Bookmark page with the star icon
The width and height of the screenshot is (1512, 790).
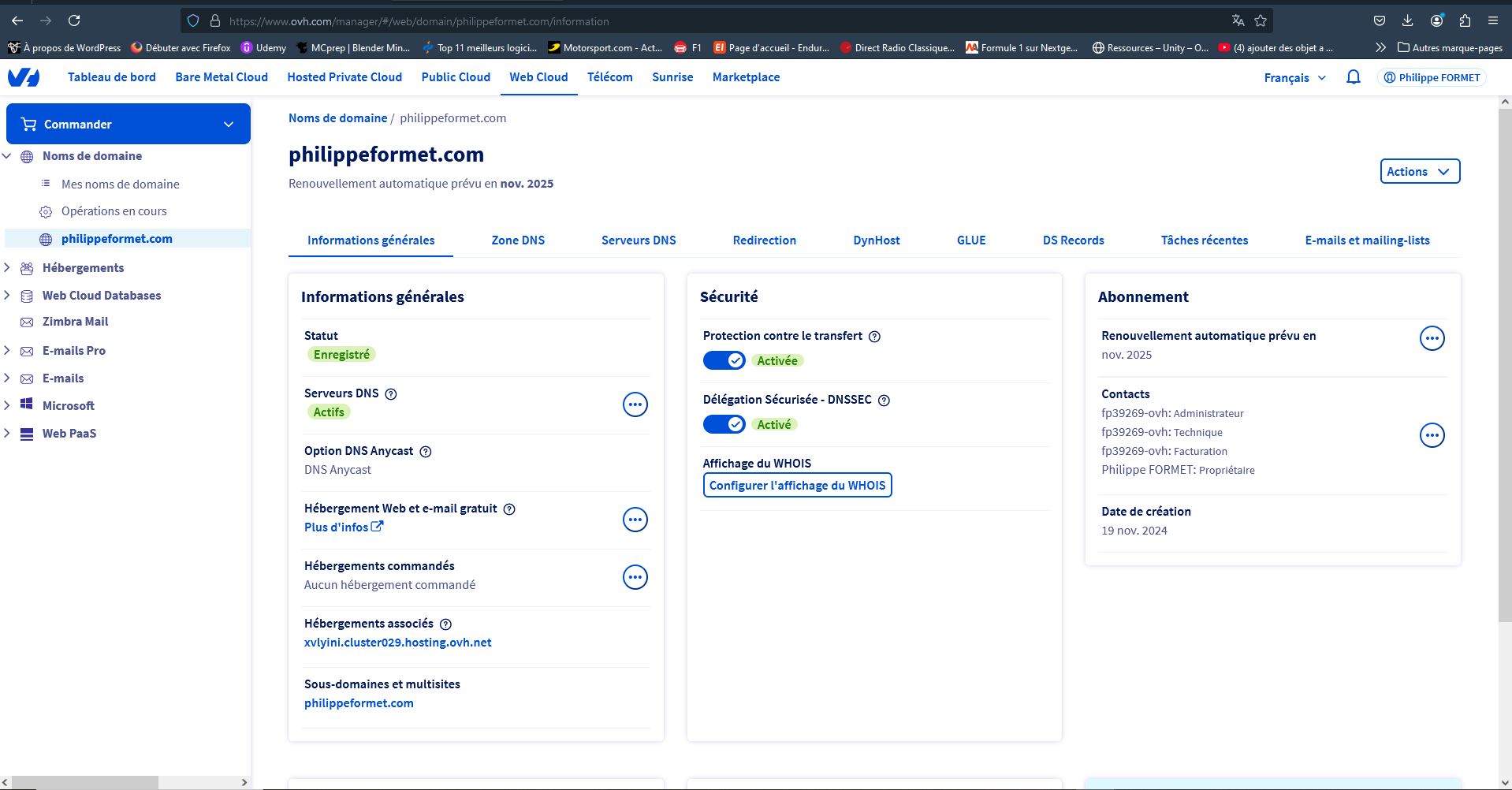coord(1261,21)
